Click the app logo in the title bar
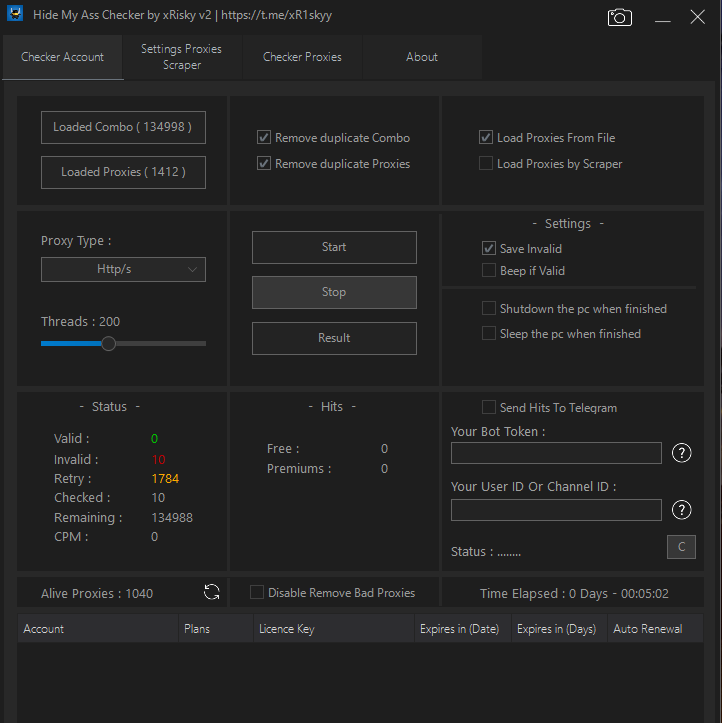 pyautogui.click(x=15, y=17)
